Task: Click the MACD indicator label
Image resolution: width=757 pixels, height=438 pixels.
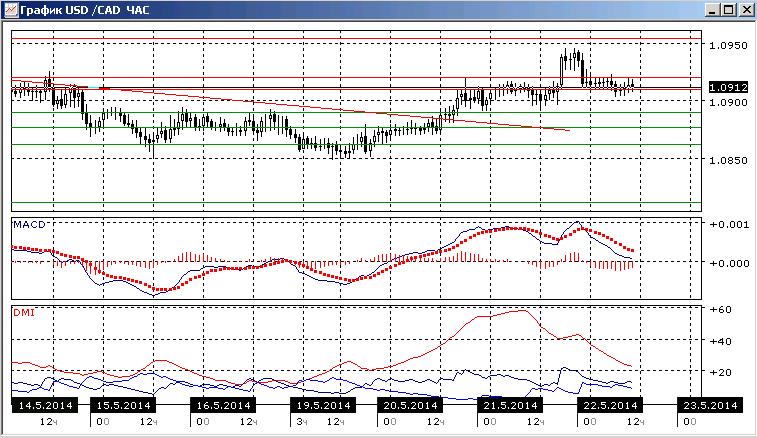Action: pyautogui.click(x=29, y=224)
